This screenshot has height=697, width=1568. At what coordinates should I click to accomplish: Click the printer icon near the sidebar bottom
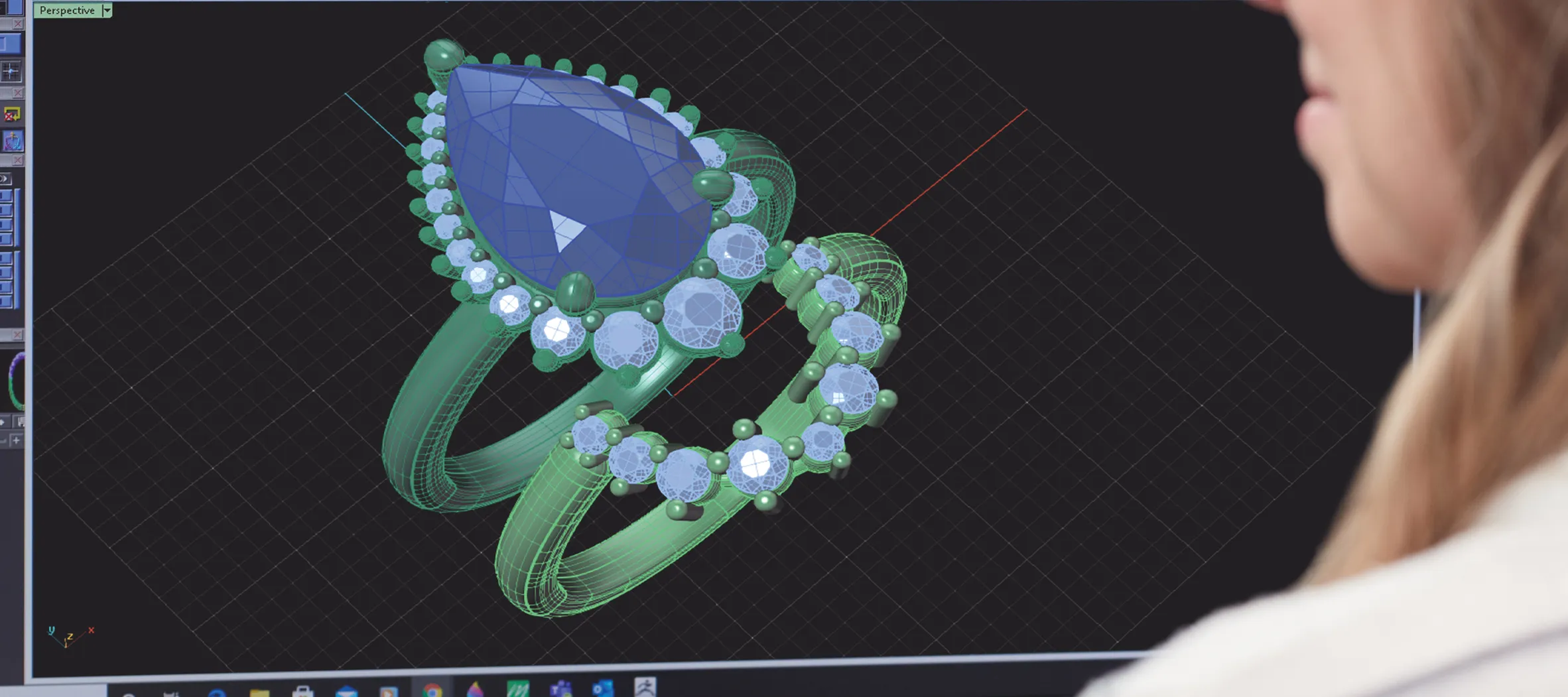(x=22, y=422)
